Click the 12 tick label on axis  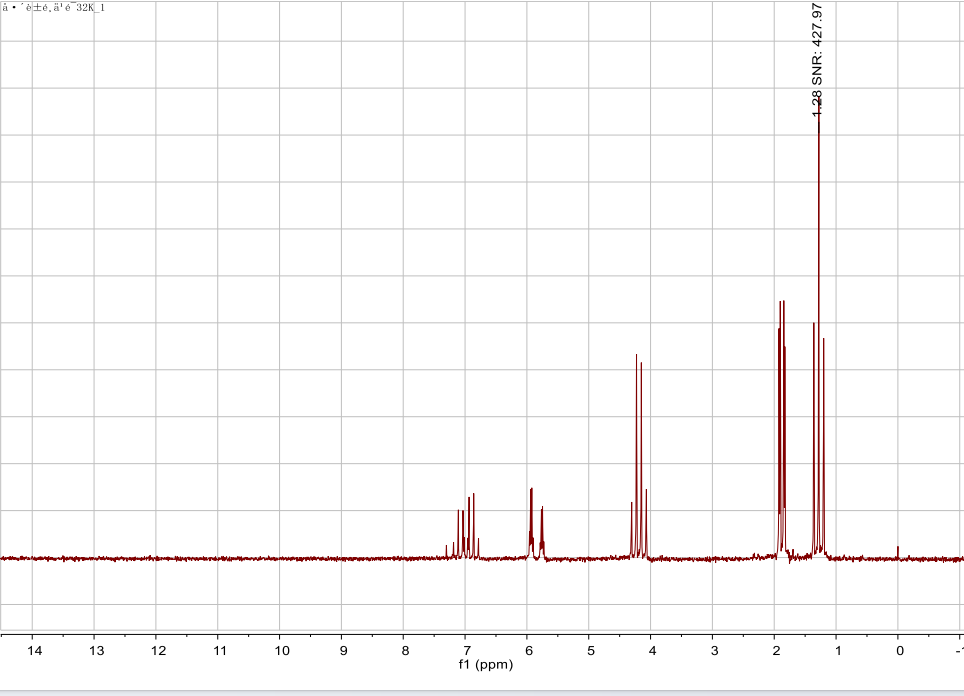[157, 651]
